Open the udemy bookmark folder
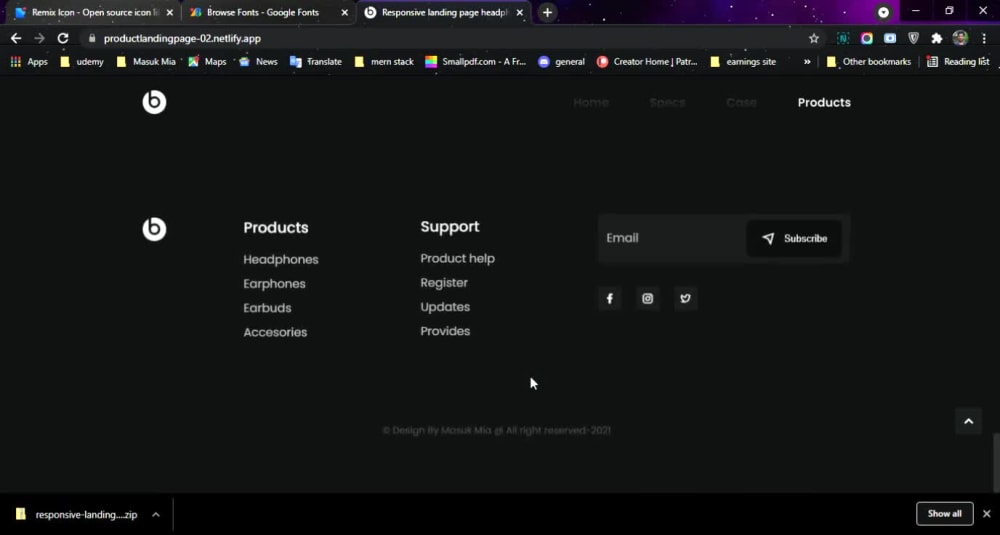Screen dimensions: 1000x535 pyautogui.click(x=81, y=62)
